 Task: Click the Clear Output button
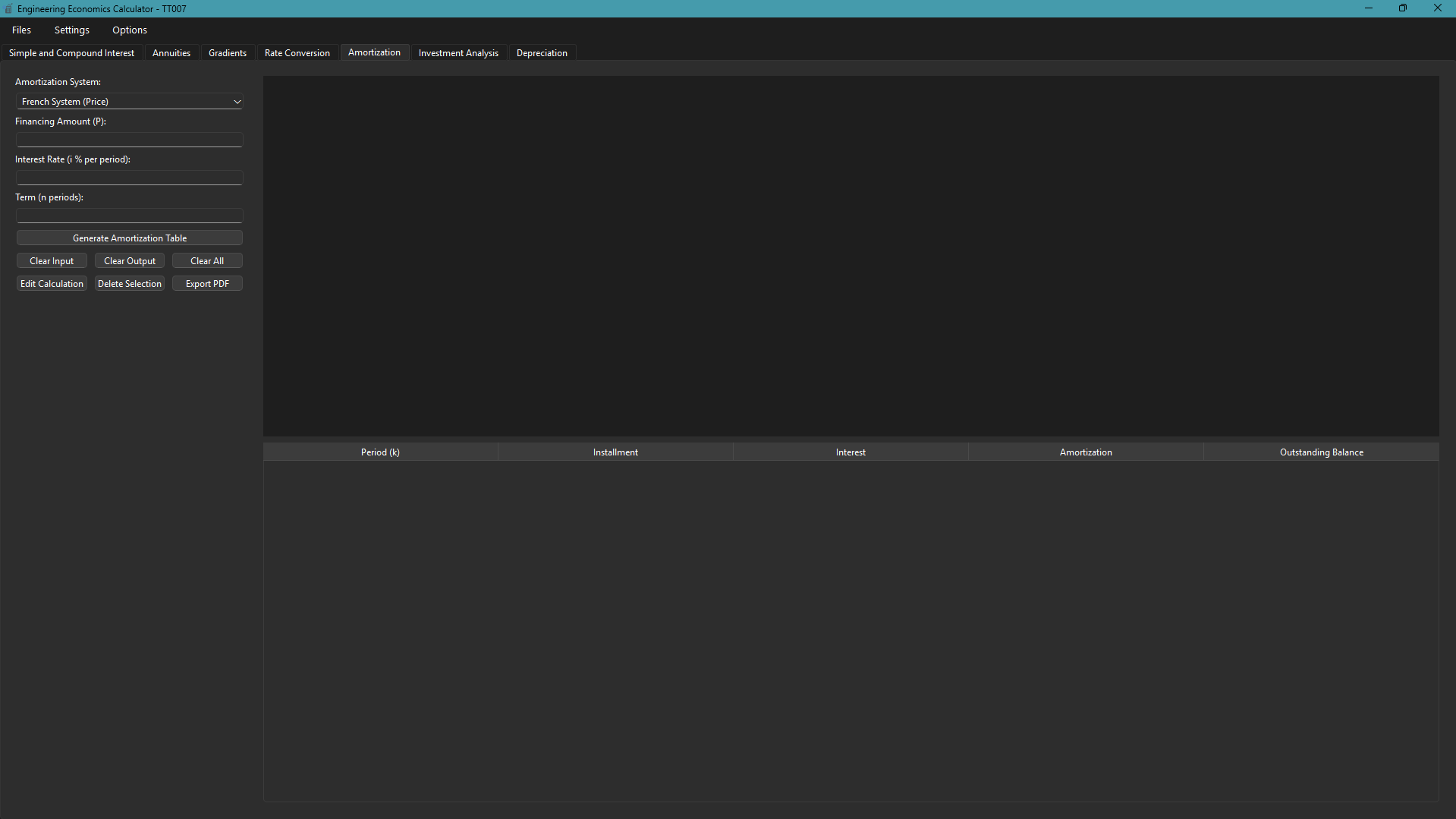pyautogui.click(x=130, y=261)
